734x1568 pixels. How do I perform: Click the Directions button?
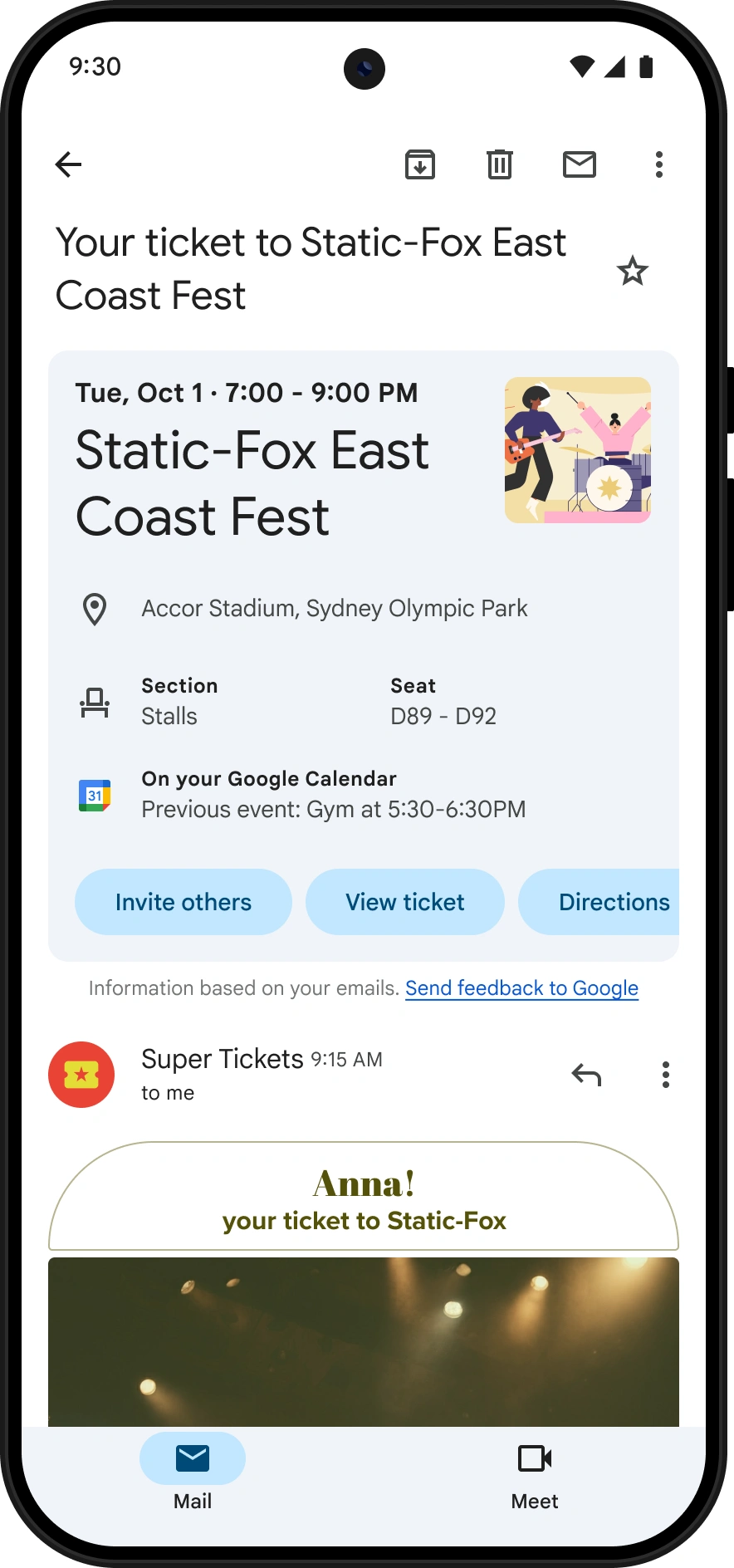[x=599, y=902]
